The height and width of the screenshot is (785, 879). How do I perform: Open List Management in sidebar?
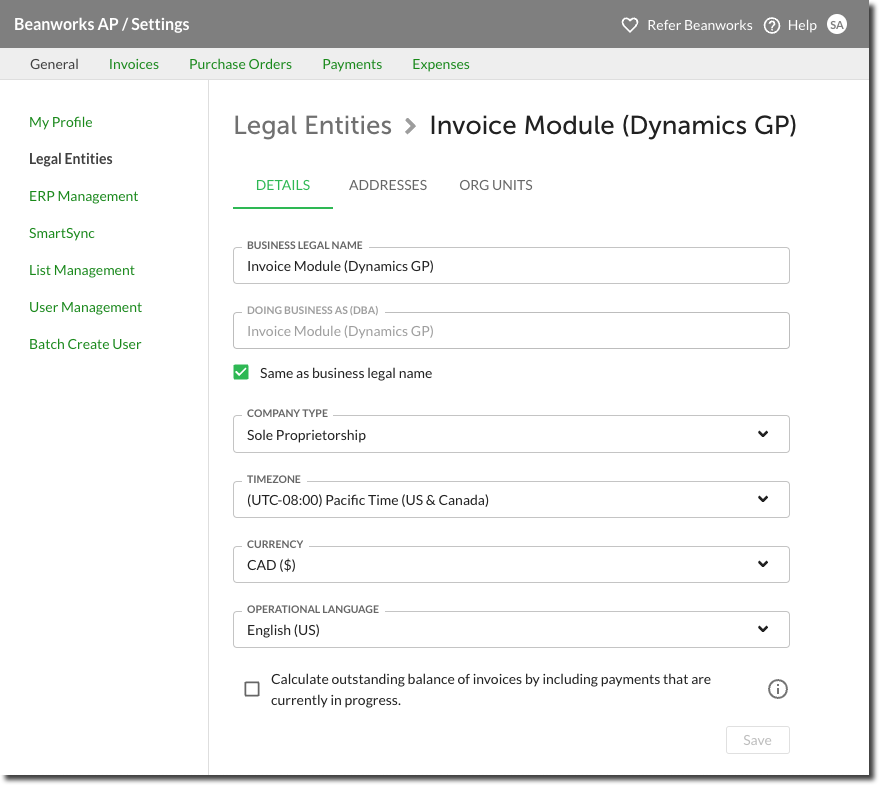tap(82, 270)
